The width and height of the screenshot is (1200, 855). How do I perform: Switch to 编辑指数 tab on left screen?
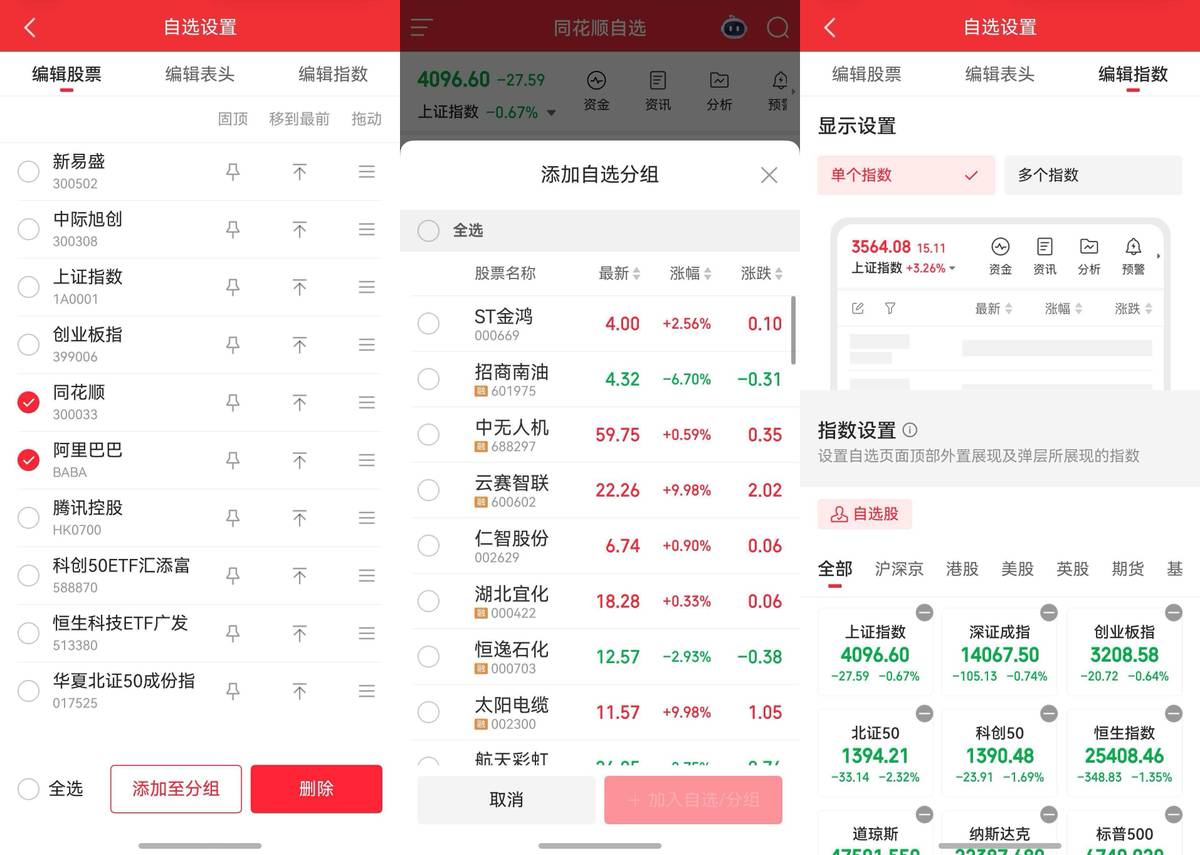333,74
